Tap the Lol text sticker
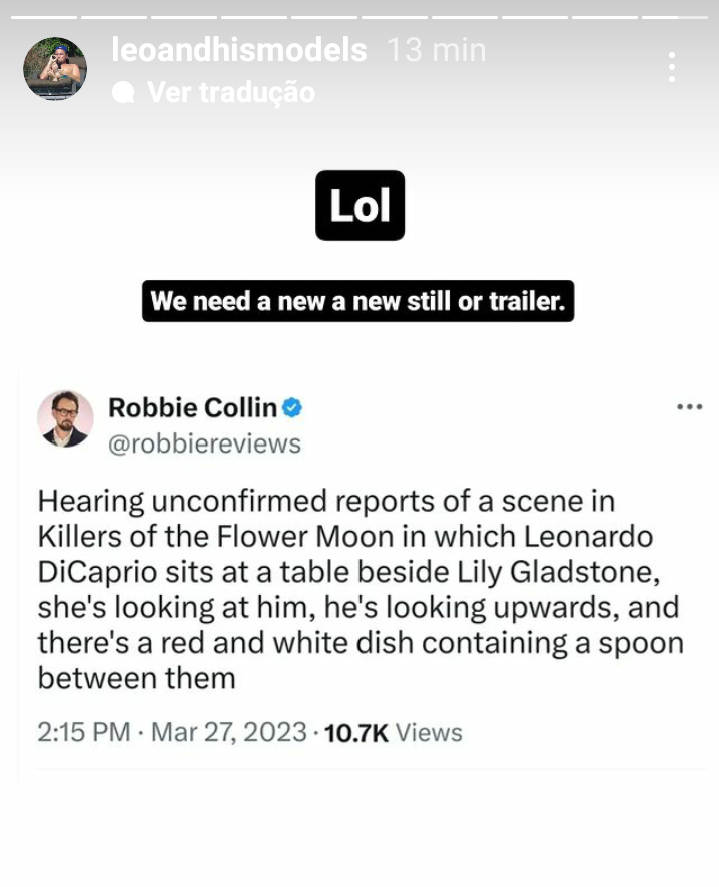This screenshot has height=887, width=719. coord(360,205)
